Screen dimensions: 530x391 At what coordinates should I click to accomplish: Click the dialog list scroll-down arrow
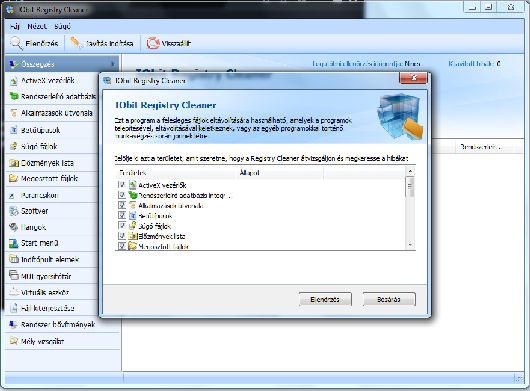tap(410, 245)
